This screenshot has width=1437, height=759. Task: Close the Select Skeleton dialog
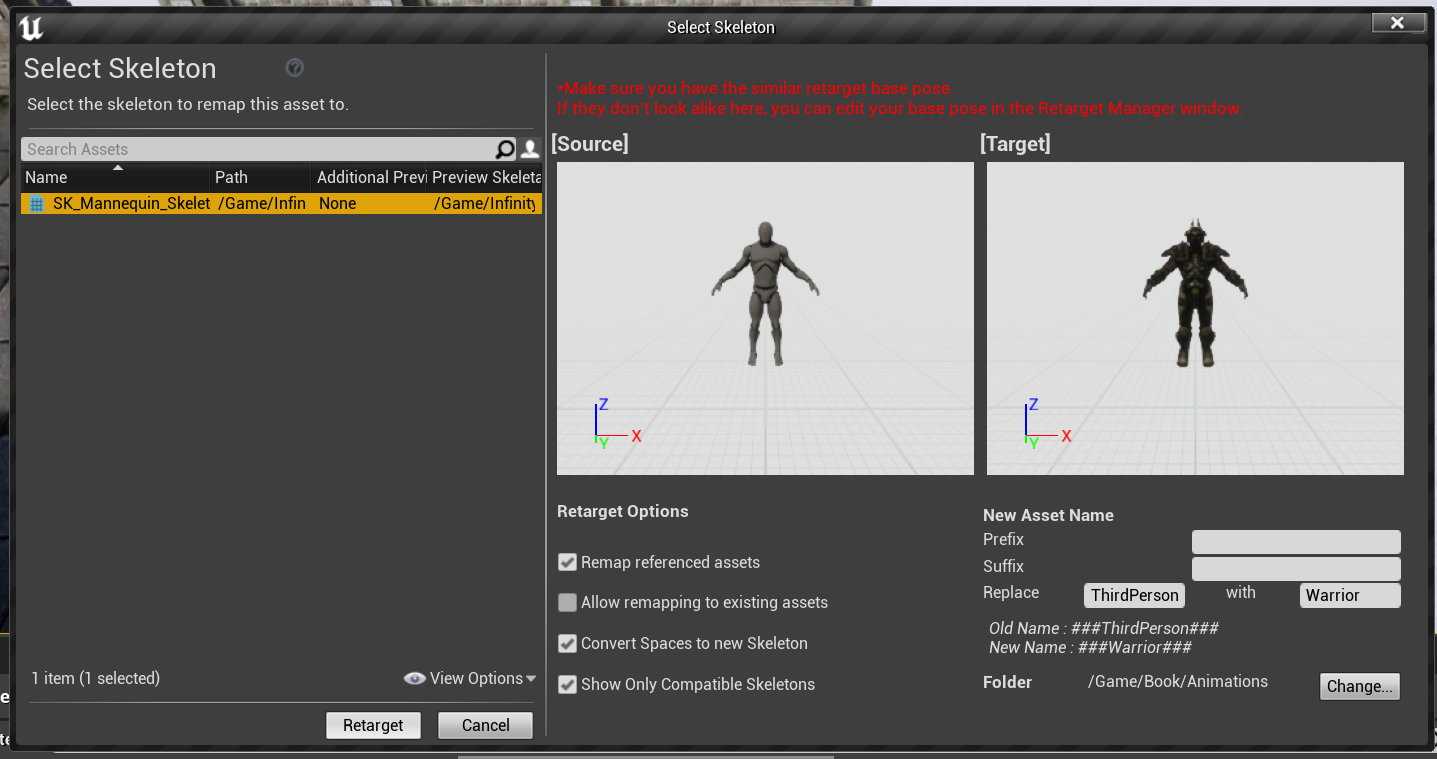pos(1397,23)
